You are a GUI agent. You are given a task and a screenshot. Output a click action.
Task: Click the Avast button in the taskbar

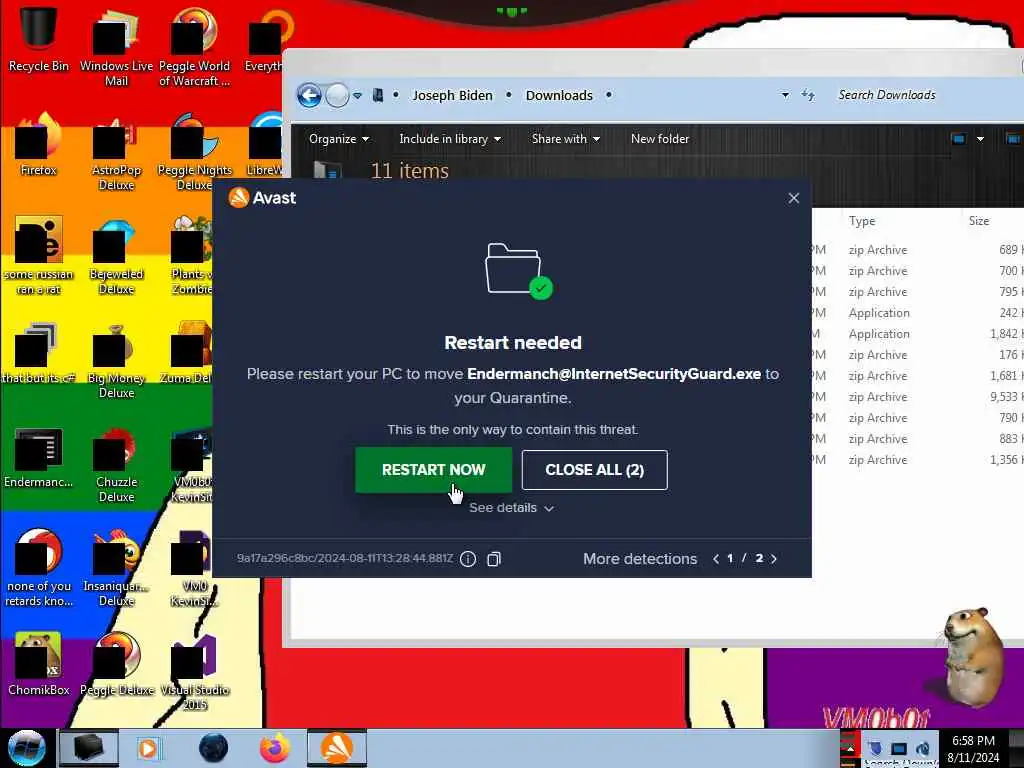[x=336, y=748]
